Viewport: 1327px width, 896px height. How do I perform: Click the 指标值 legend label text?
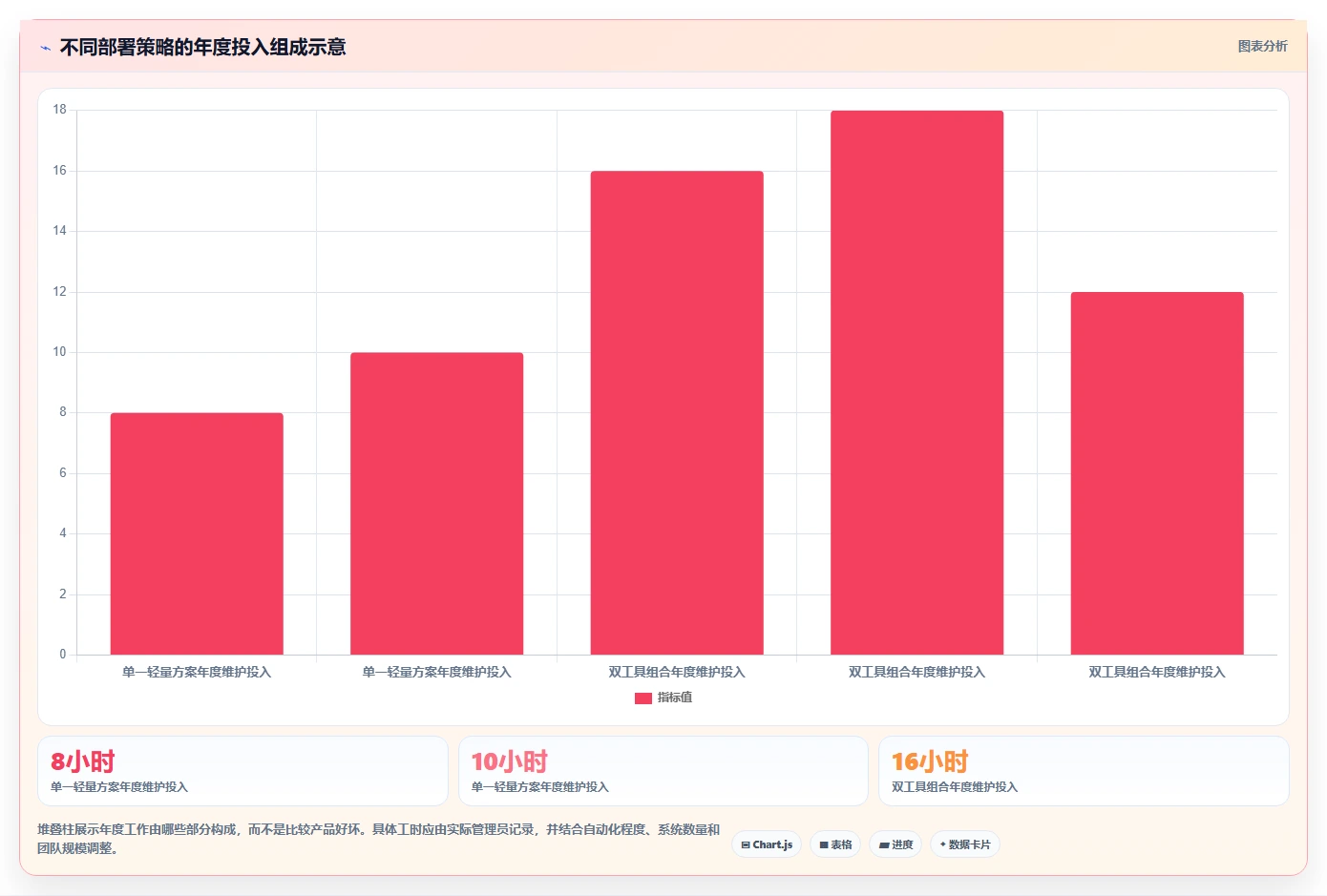675,698
